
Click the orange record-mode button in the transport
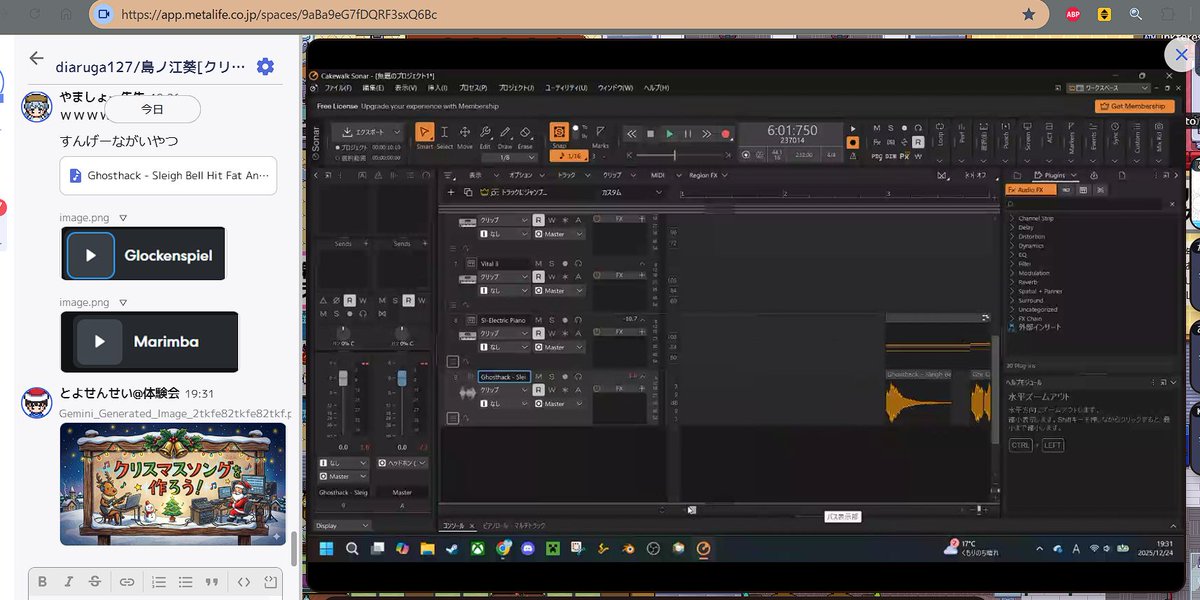pyautogui.click(x=853, y=142)
